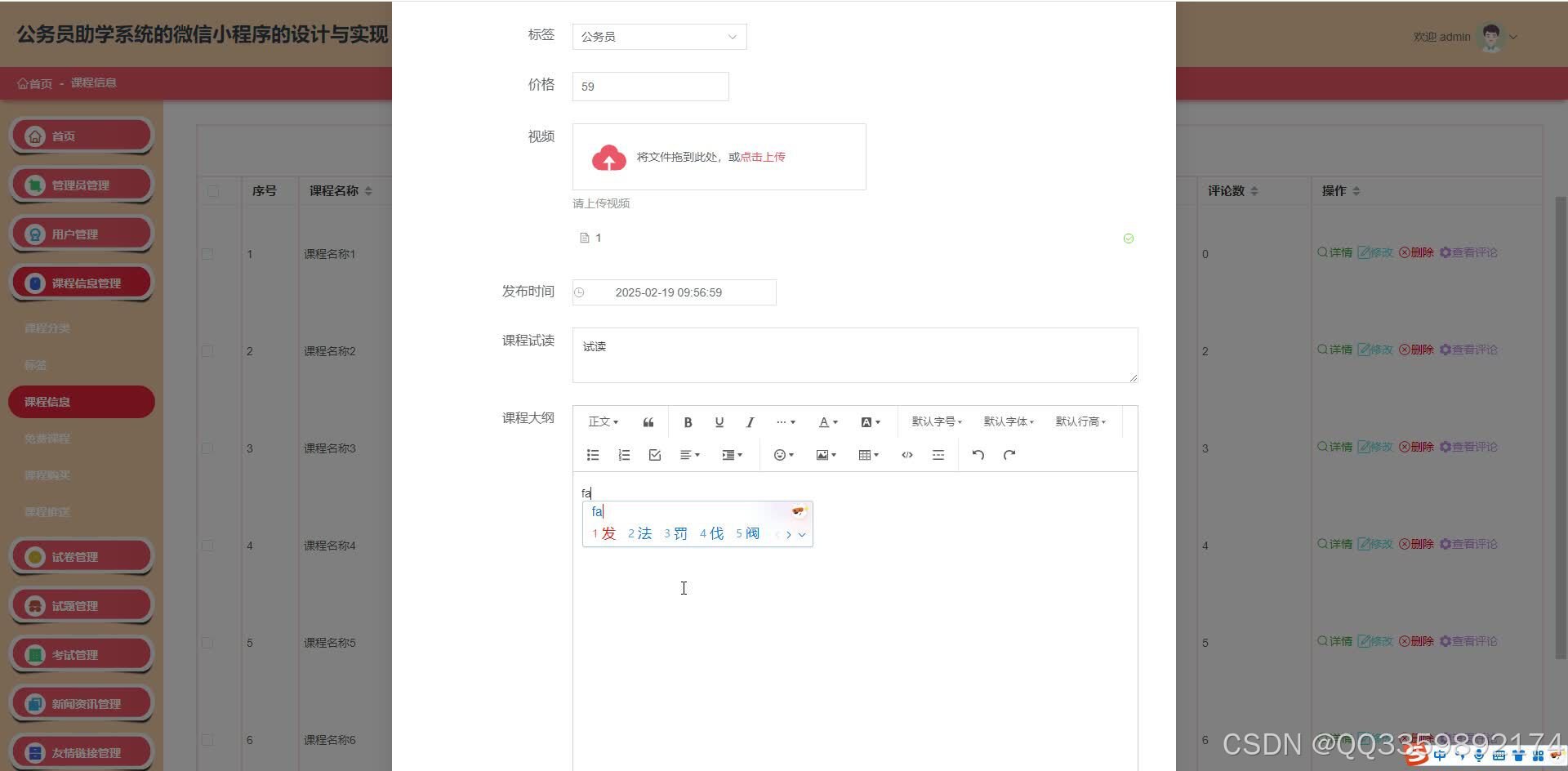Open the 默认字号 font size dropdown

click(936, 421)
